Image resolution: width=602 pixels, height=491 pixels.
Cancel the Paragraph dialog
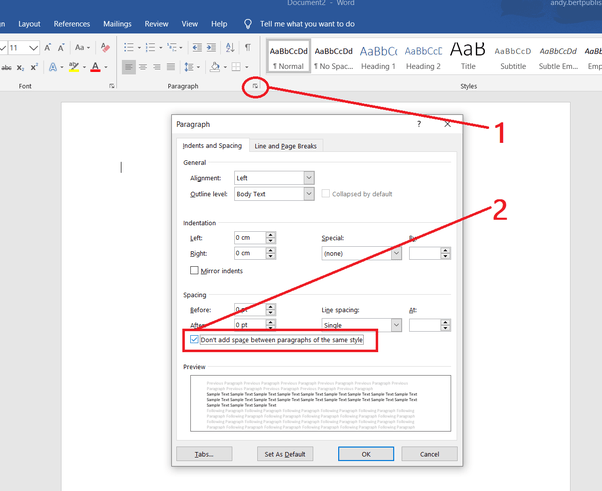point(429,454)
